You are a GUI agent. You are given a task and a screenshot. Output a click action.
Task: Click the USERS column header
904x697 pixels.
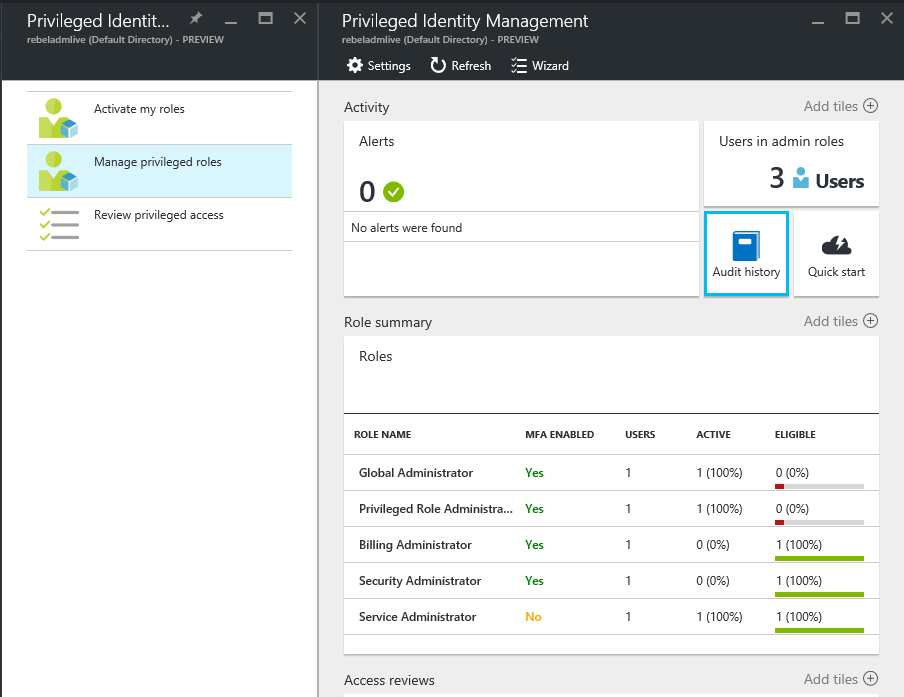(640, 435)
